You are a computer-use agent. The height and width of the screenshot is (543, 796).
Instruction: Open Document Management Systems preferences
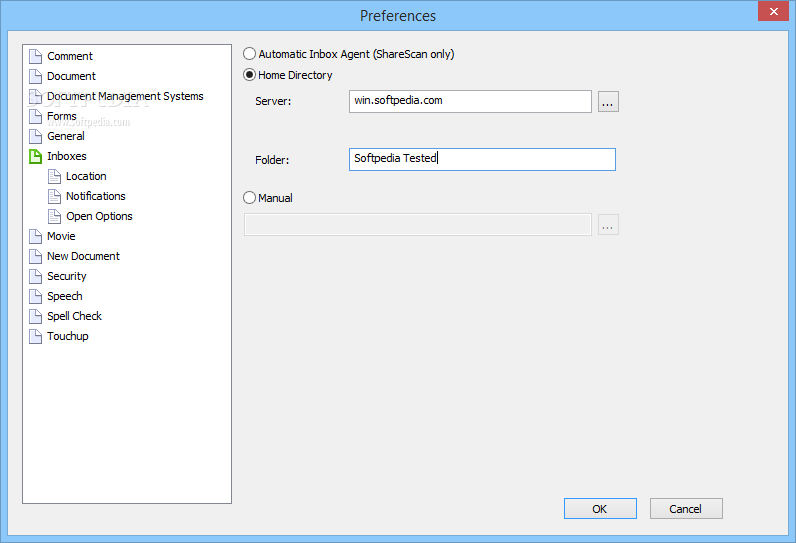click(125, 96)
